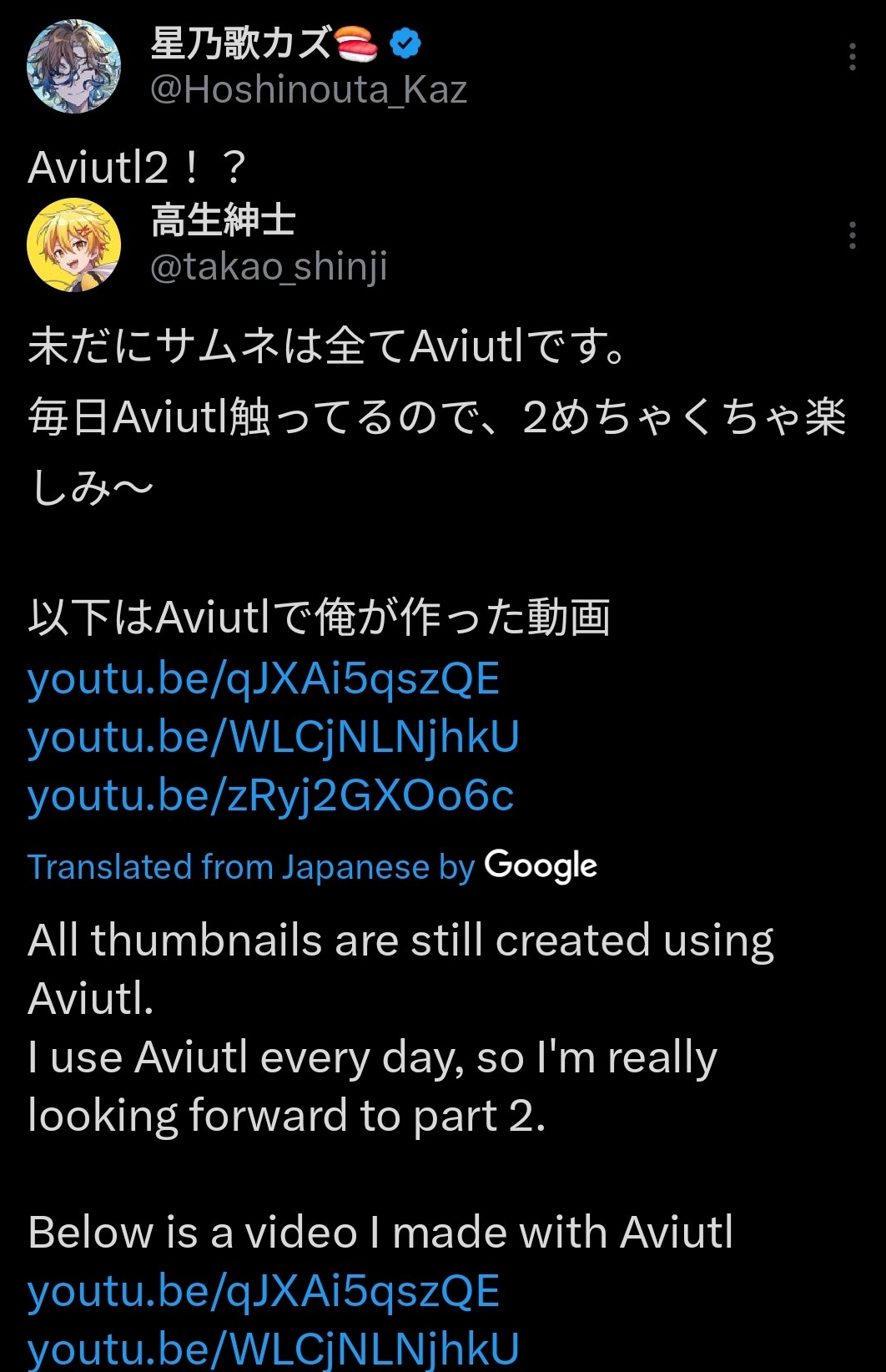The width and height of the screenshot is (886, 1372).
Task: Open original link youtu.be/qJXAi5qszQE
Action: pos(264,678)
